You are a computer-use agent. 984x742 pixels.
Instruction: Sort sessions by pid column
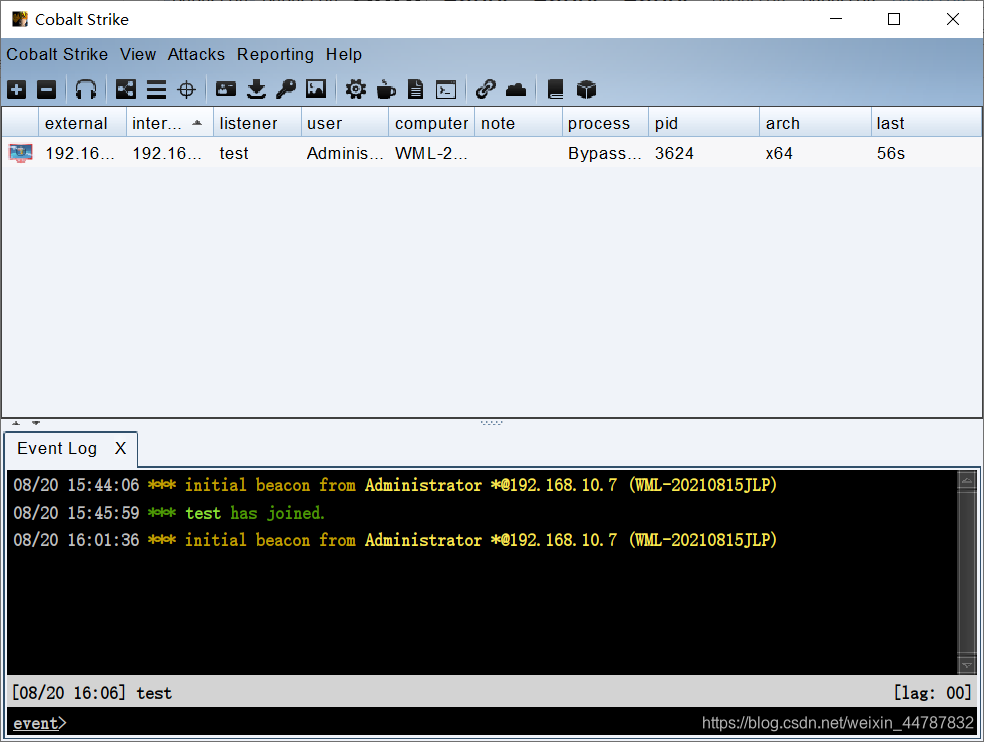pos(703,123)
